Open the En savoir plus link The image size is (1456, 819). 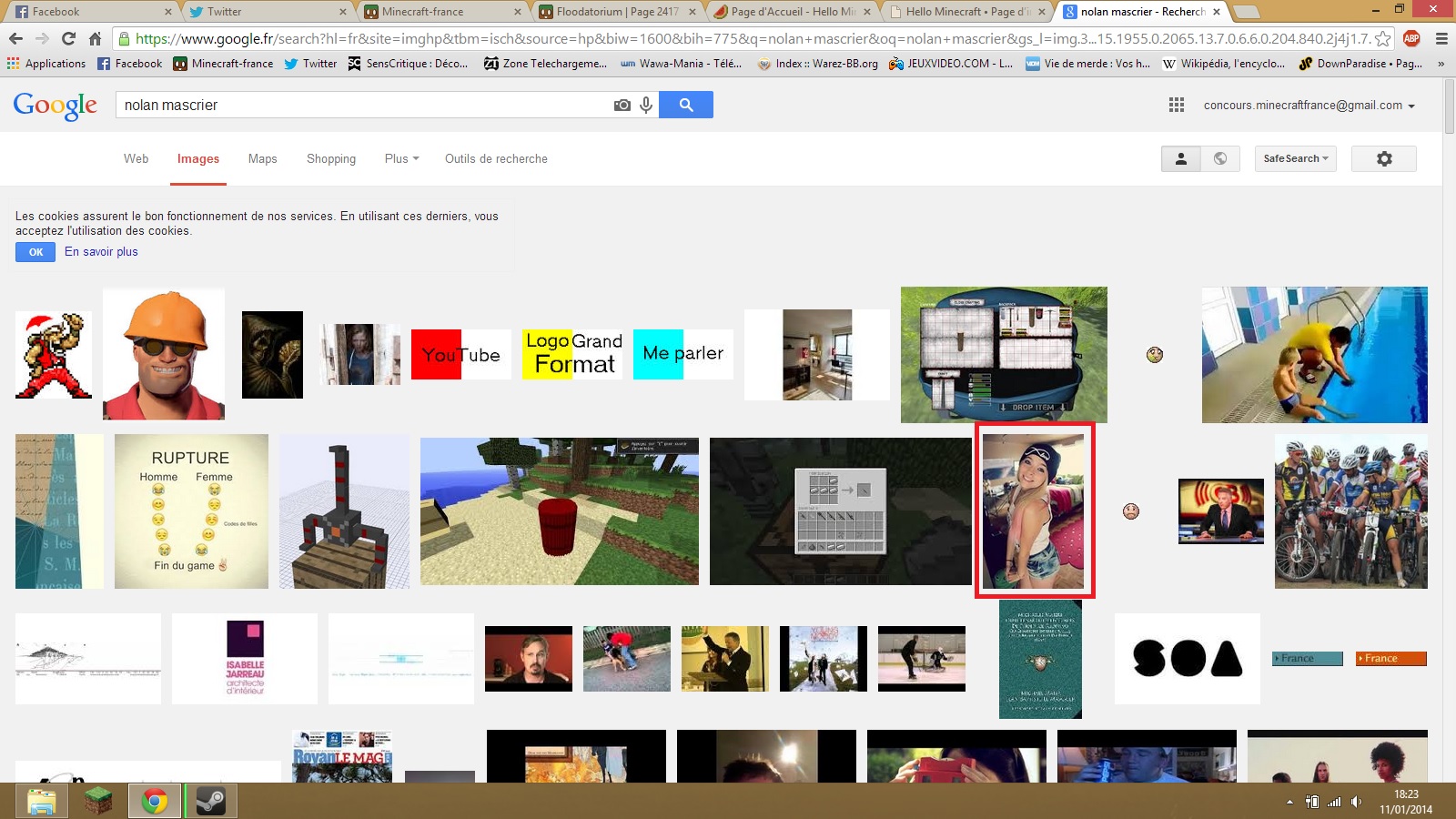click(101, 252)
